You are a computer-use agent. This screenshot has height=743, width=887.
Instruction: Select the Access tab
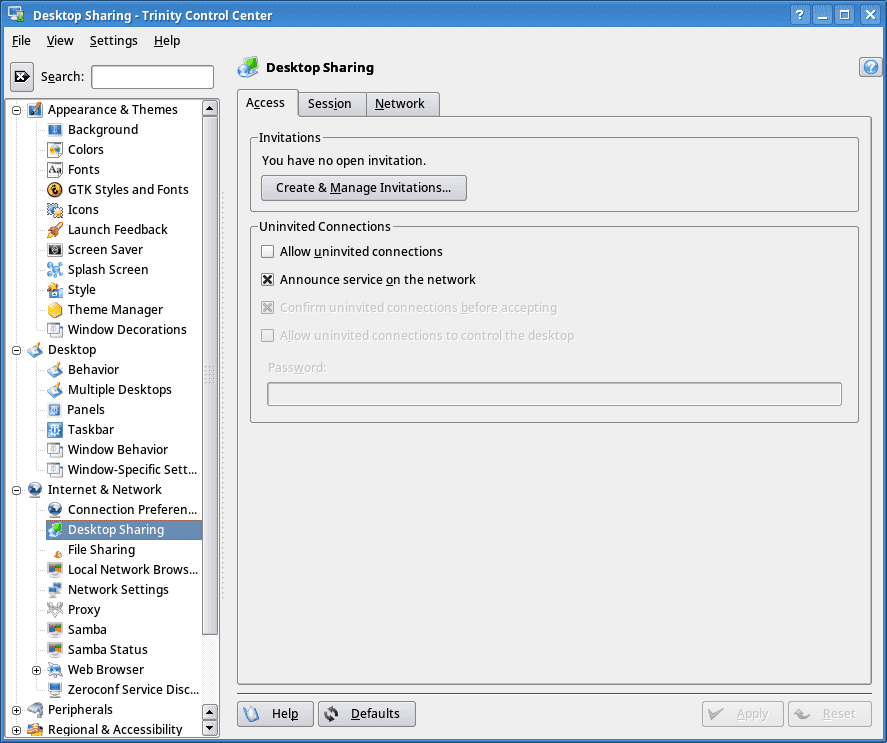(x=268, y=103)
